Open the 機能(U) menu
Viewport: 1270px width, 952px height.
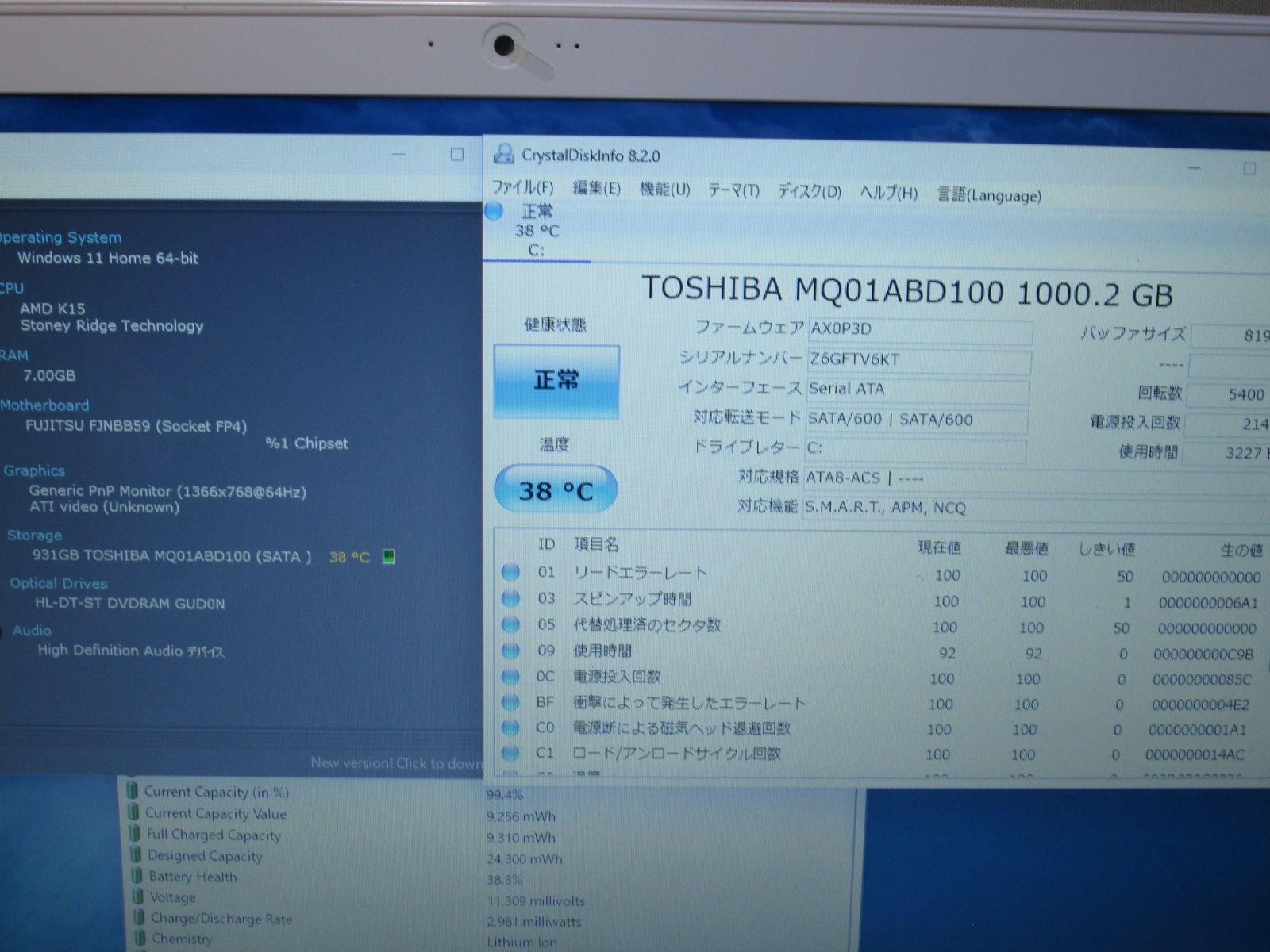point(664,190)
